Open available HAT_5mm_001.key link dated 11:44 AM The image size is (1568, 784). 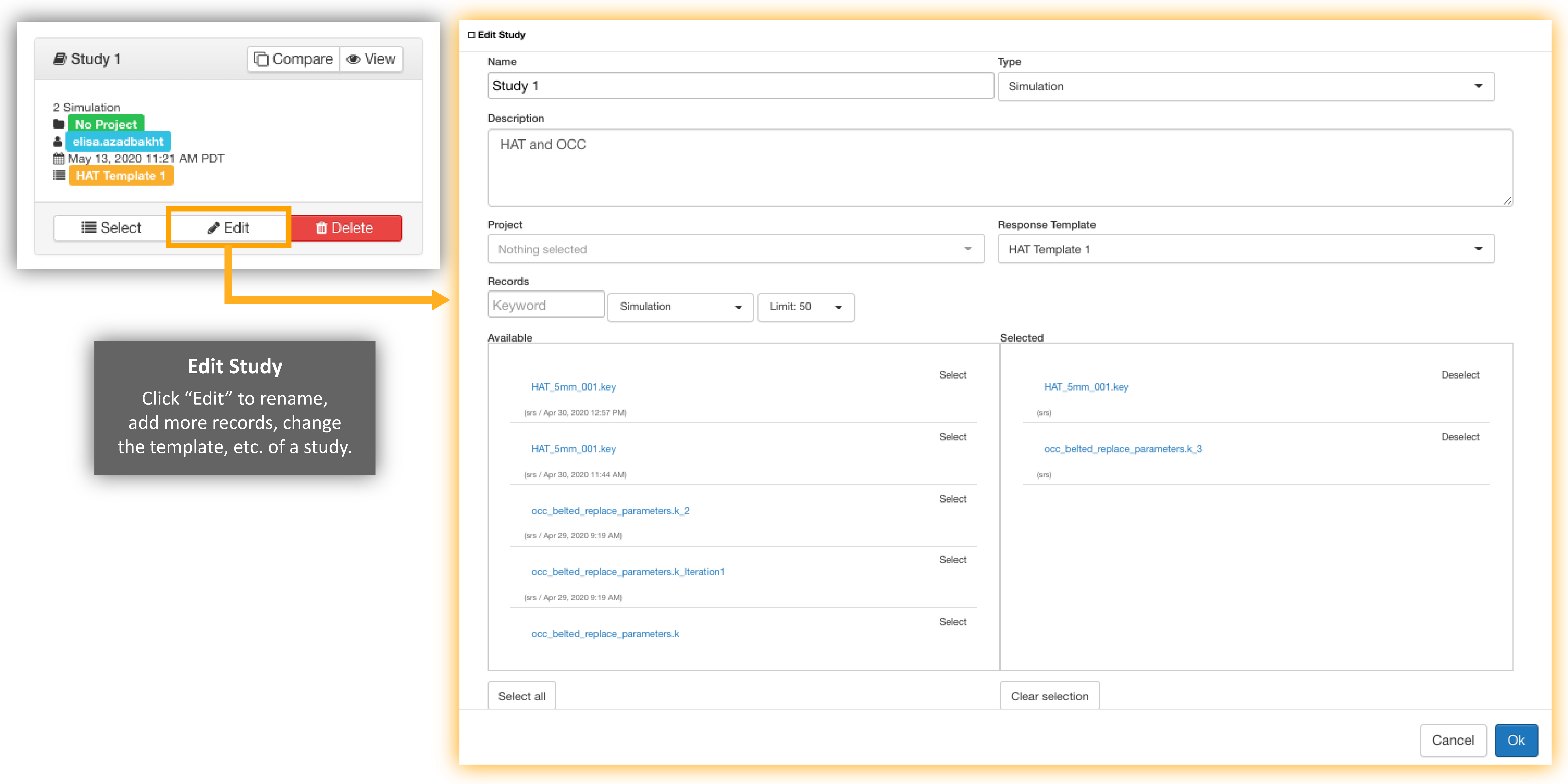pos(573,449)
